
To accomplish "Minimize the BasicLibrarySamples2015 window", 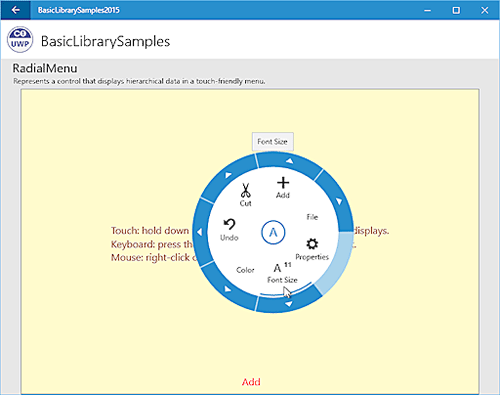I will point(427,10).
